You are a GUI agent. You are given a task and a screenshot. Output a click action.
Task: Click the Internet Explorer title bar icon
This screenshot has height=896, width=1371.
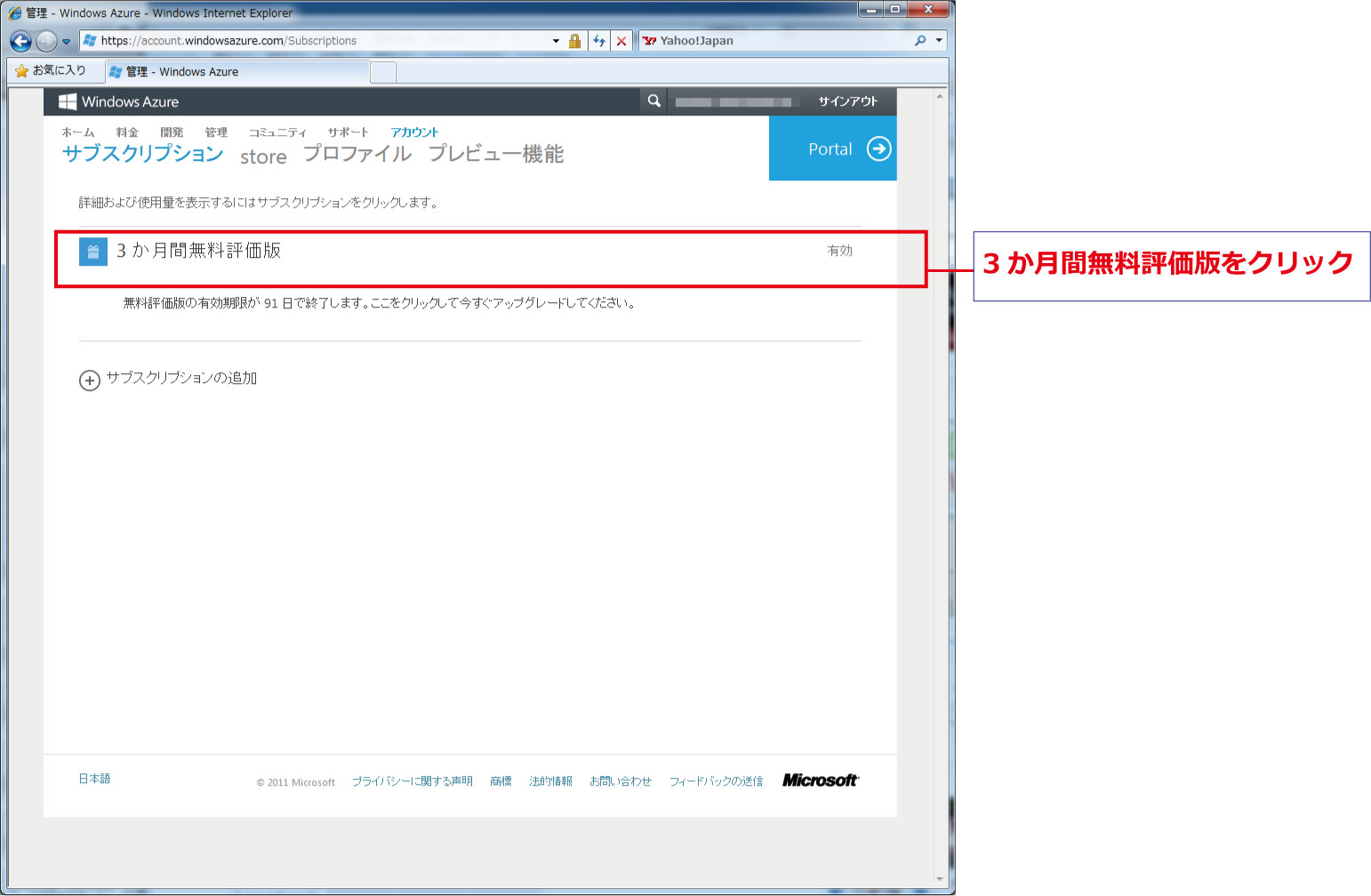coord(15,12)
